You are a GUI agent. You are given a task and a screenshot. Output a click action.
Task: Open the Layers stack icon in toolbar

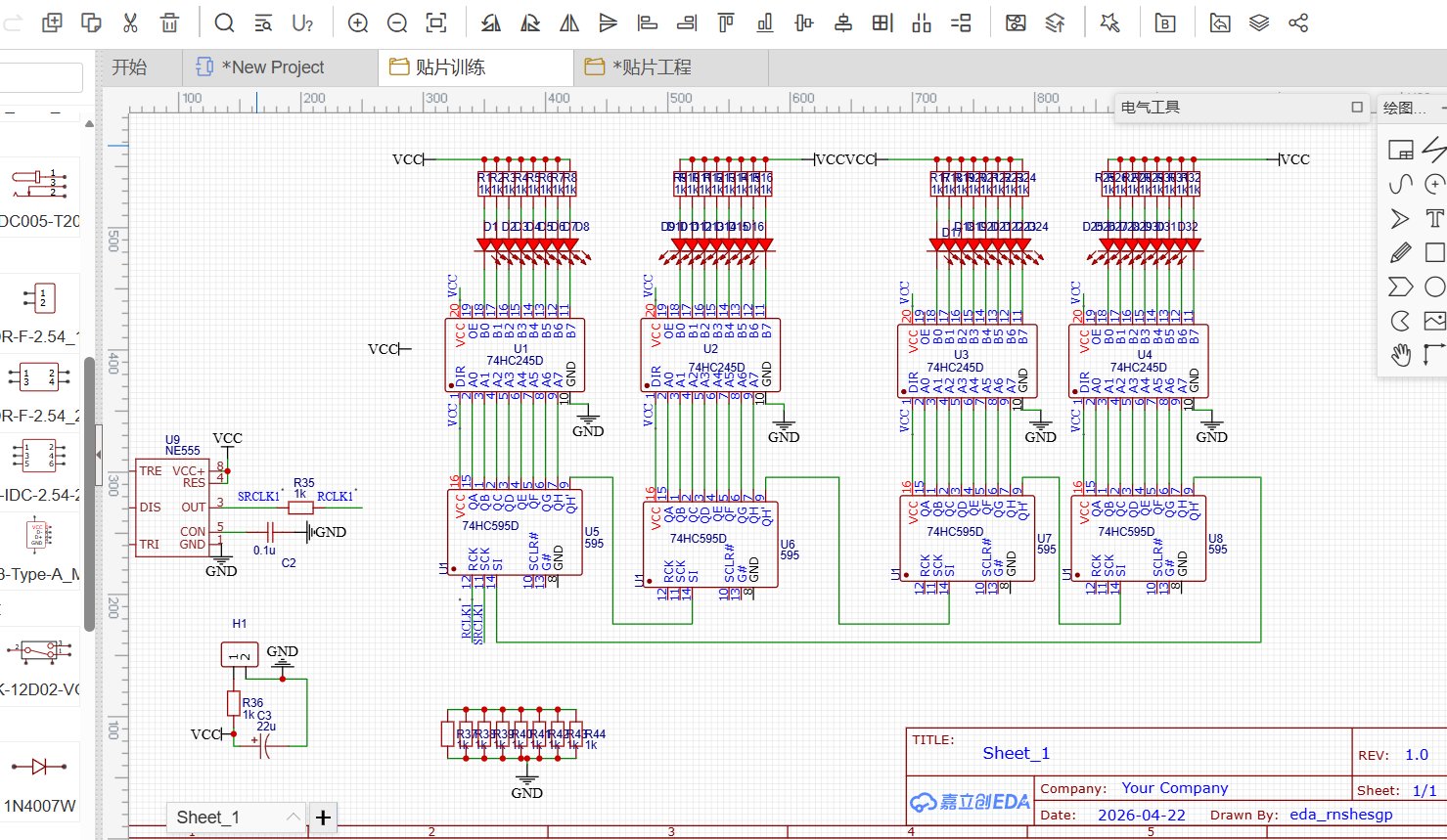click(x=1259, y=22)
